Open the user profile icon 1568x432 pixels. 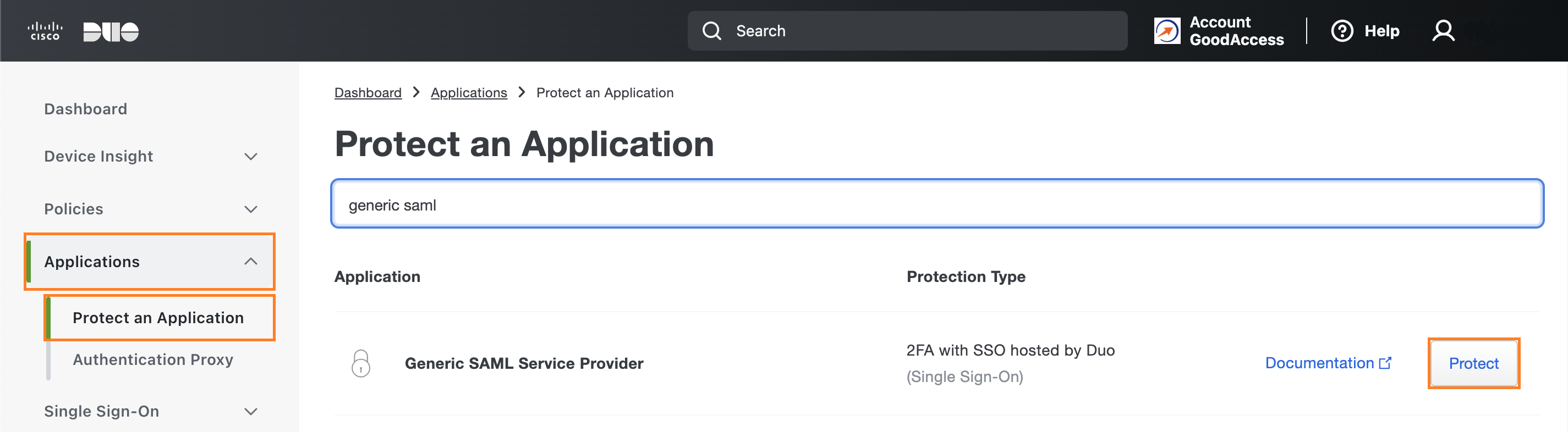pyautogui.click(x=1443, y=31)
